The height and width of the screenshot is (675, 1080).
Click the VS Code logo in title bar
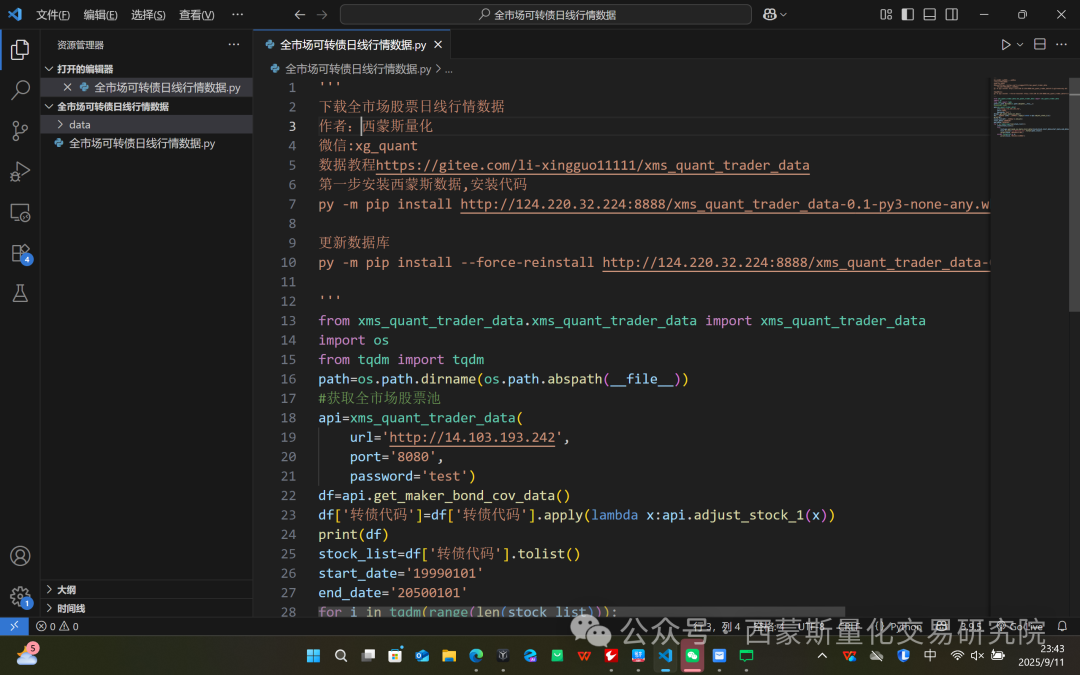[x=14, y=14]
